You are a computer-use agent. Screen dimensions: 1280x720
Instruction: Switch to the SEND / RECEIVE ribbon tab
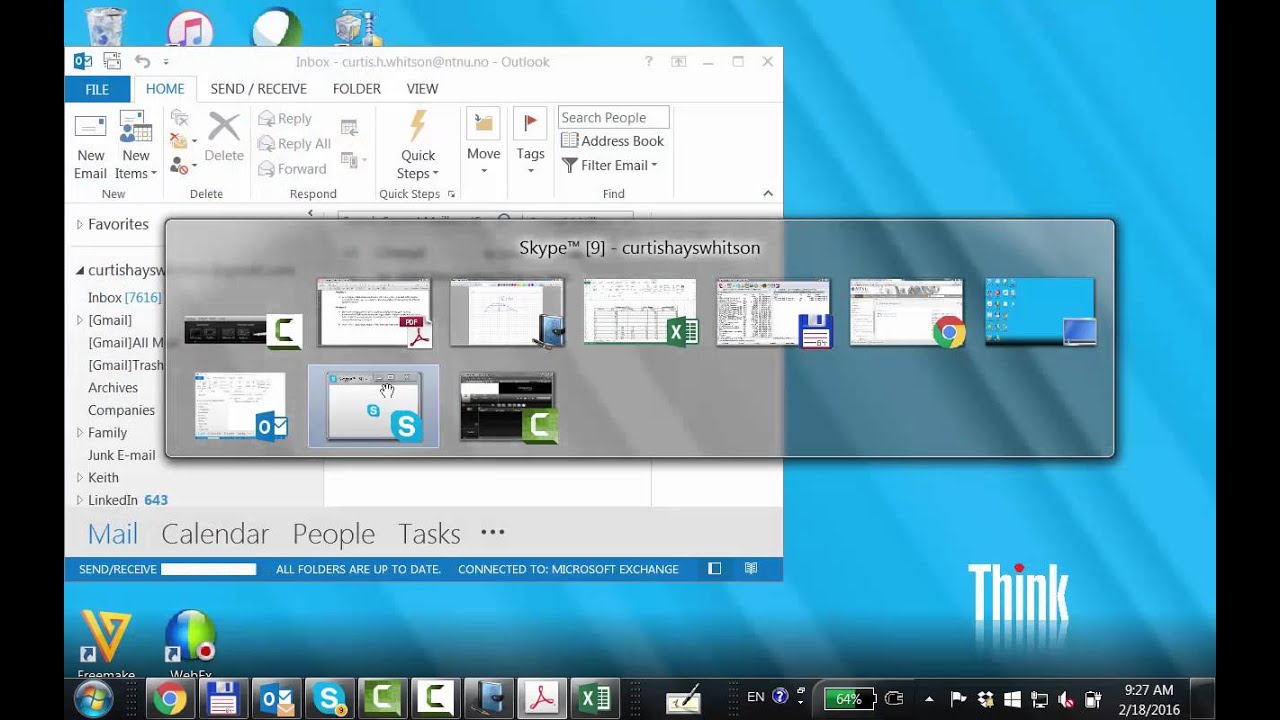point(258,89)
